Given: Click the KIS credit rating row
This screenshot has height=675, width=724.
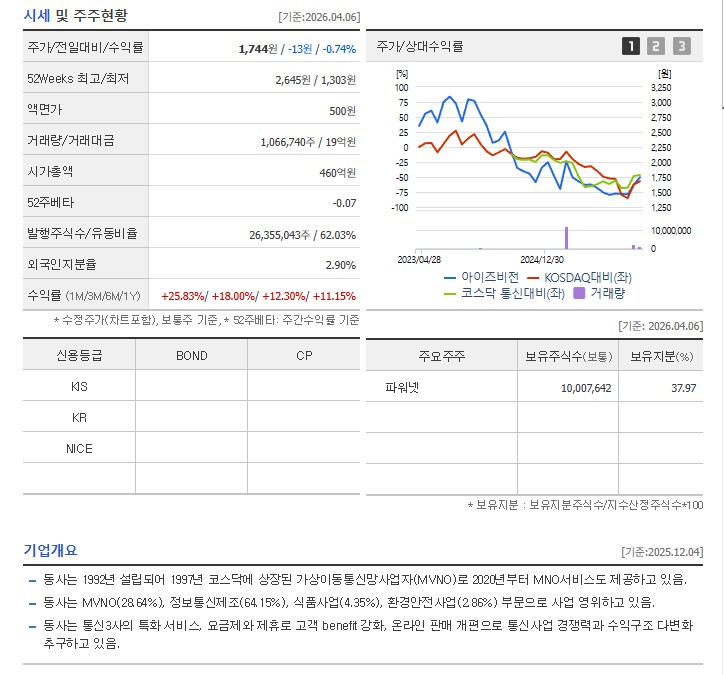Looking at the screenshot, I should (x=191, y=386).
